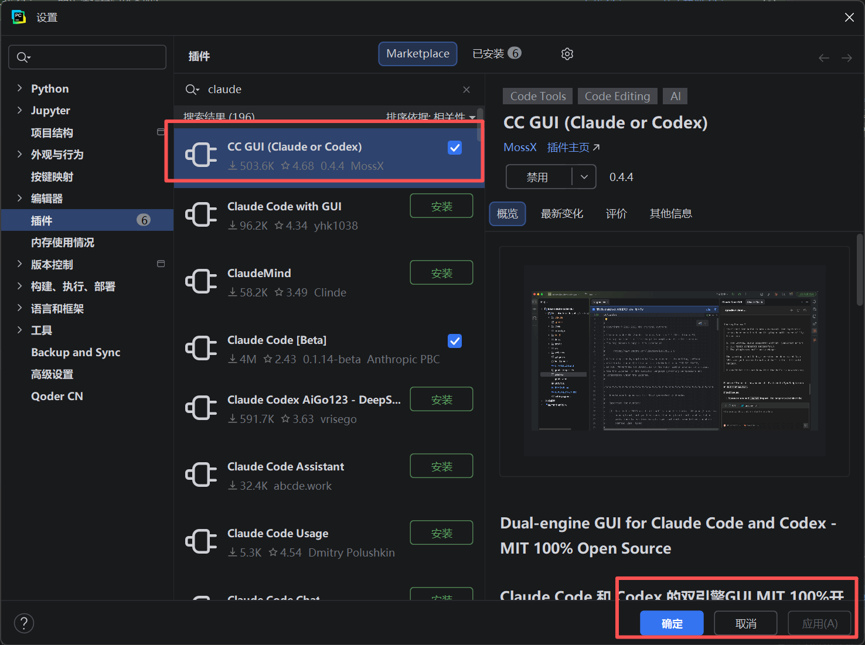Click the 禁用 button
865x645 pixels.
click(538, 177)
